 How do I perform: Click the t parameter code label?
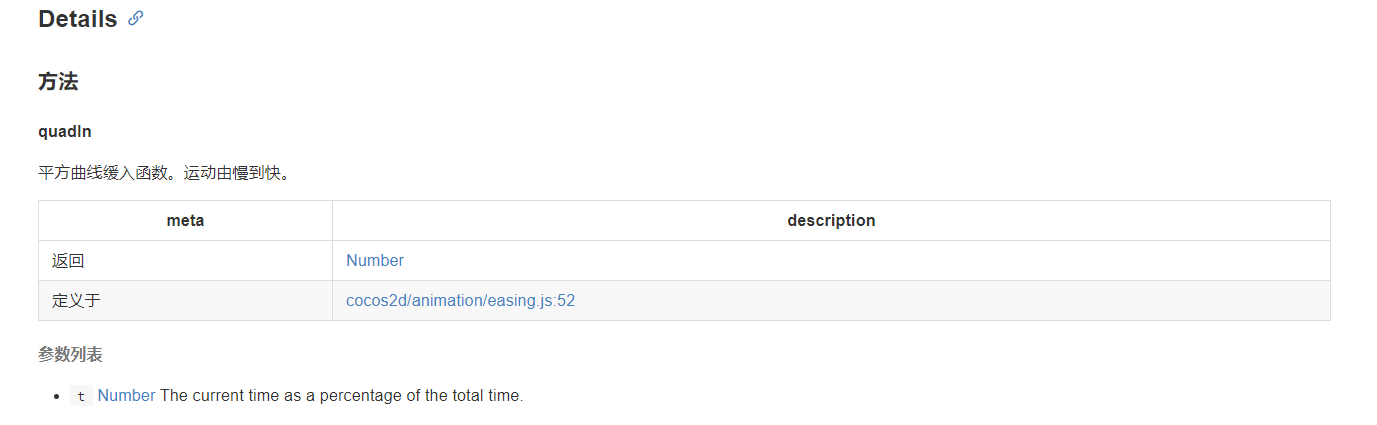click(81, 396)
